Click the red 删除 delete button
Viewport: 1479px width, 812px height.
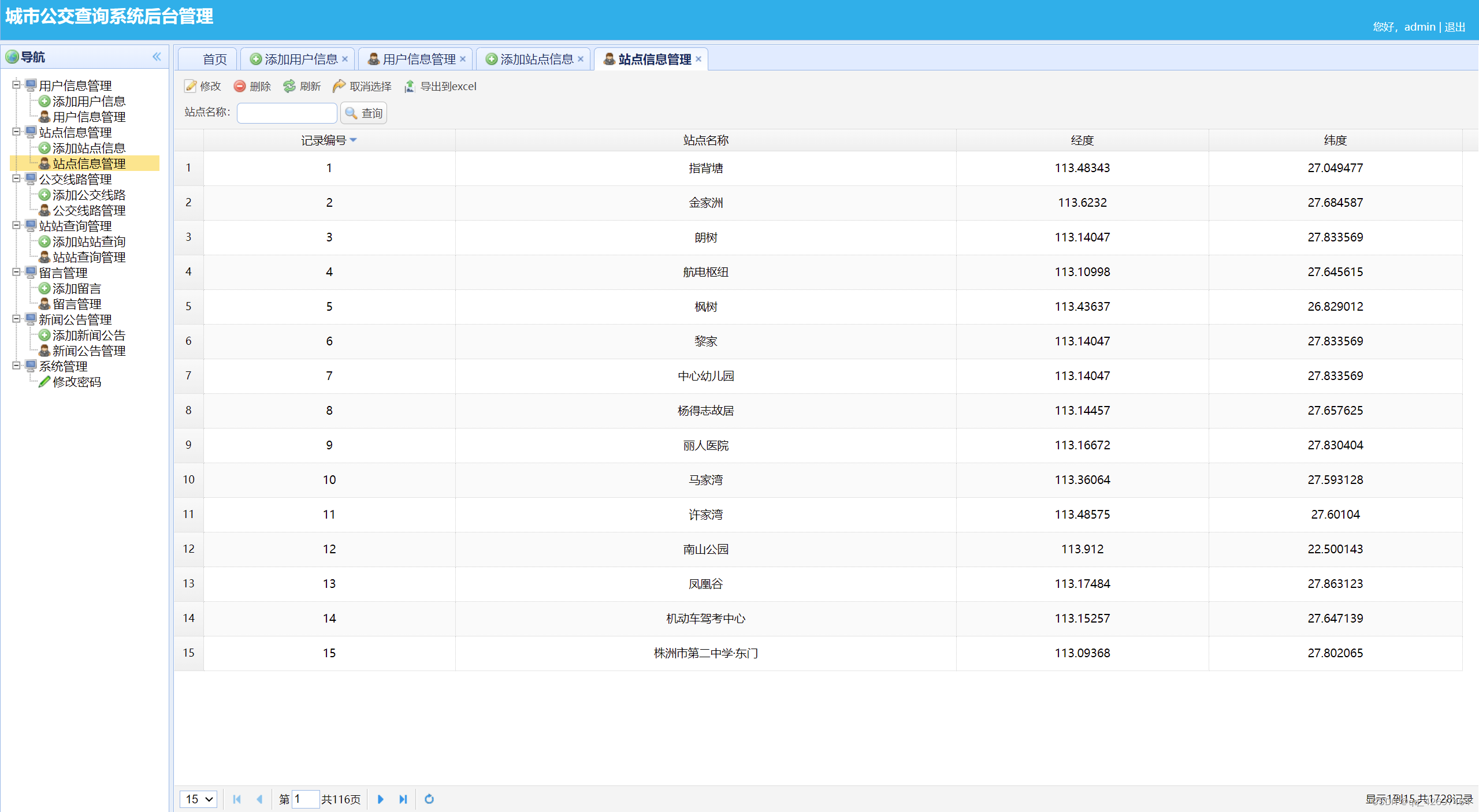pyautogui.click(x=252, y=86)
